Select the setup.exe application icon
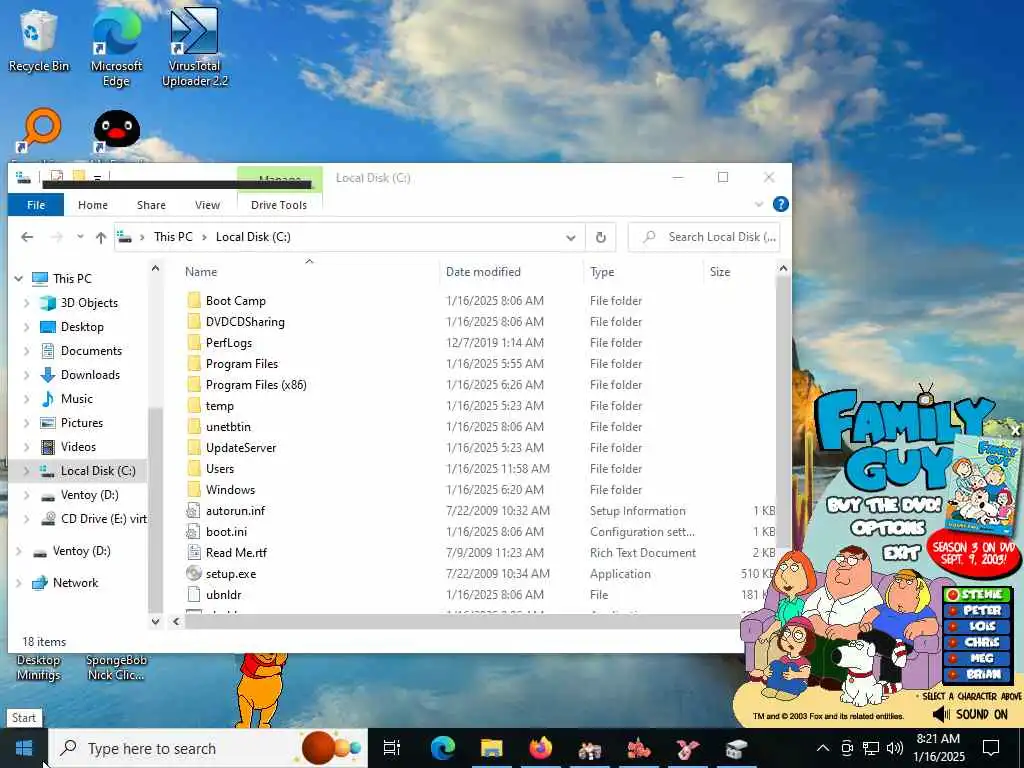1024x768 pixels. 194,573
